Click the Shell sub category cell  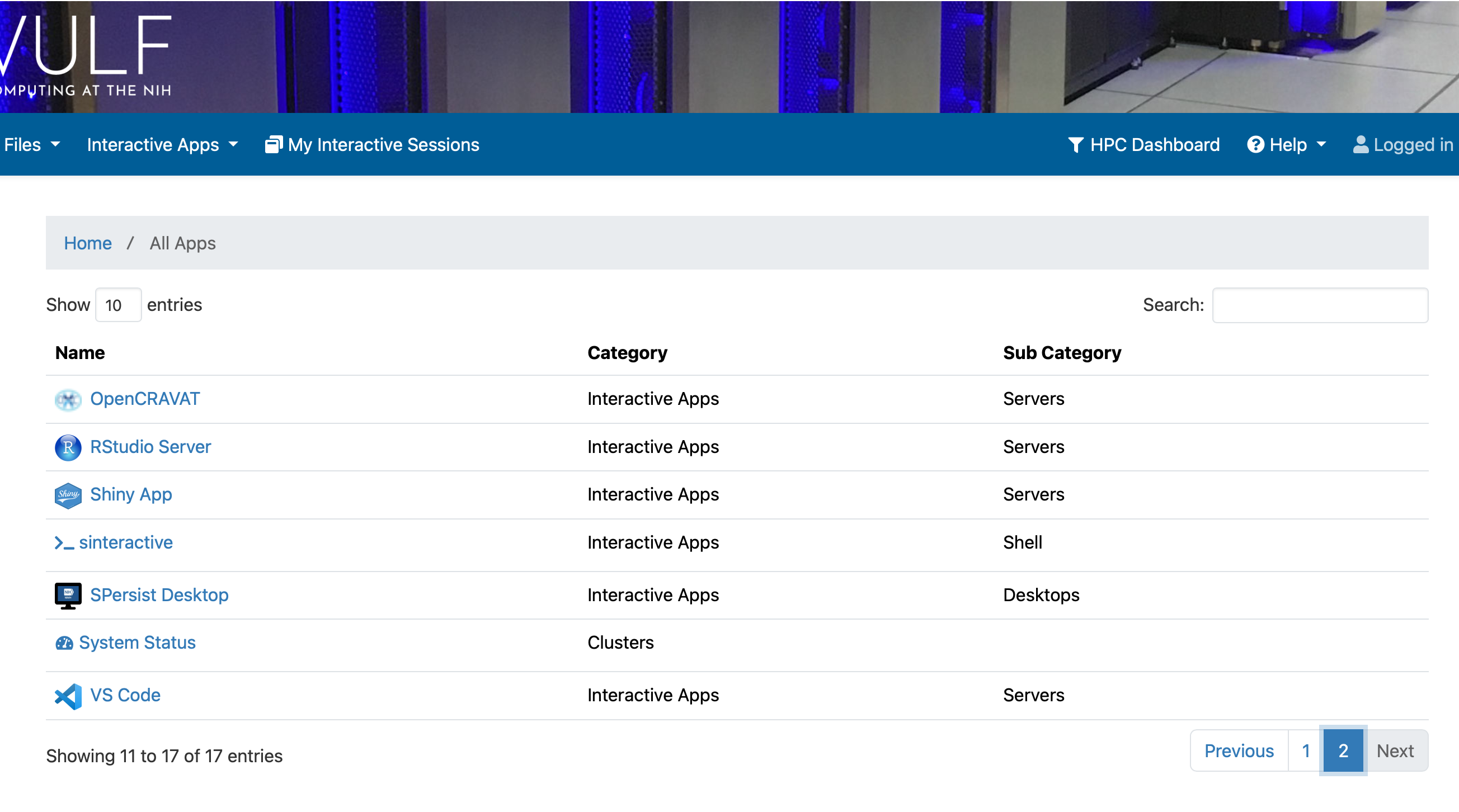pyautogui.click(x=1023, y=542)
